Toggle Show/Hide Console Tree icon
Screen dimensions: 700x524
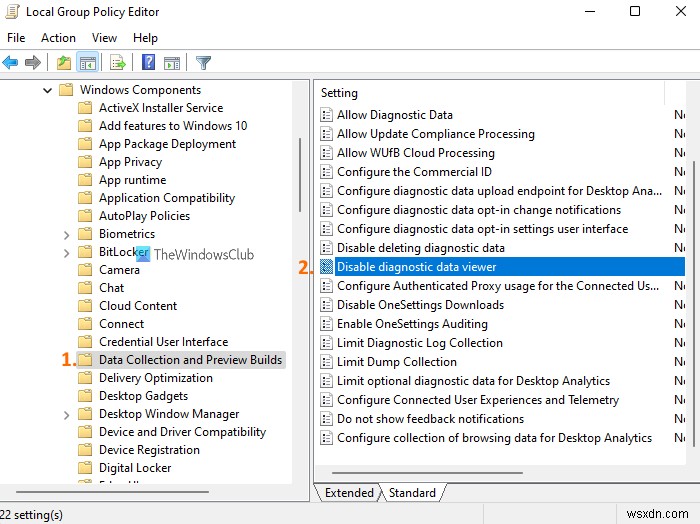click(x=88, y=62)
